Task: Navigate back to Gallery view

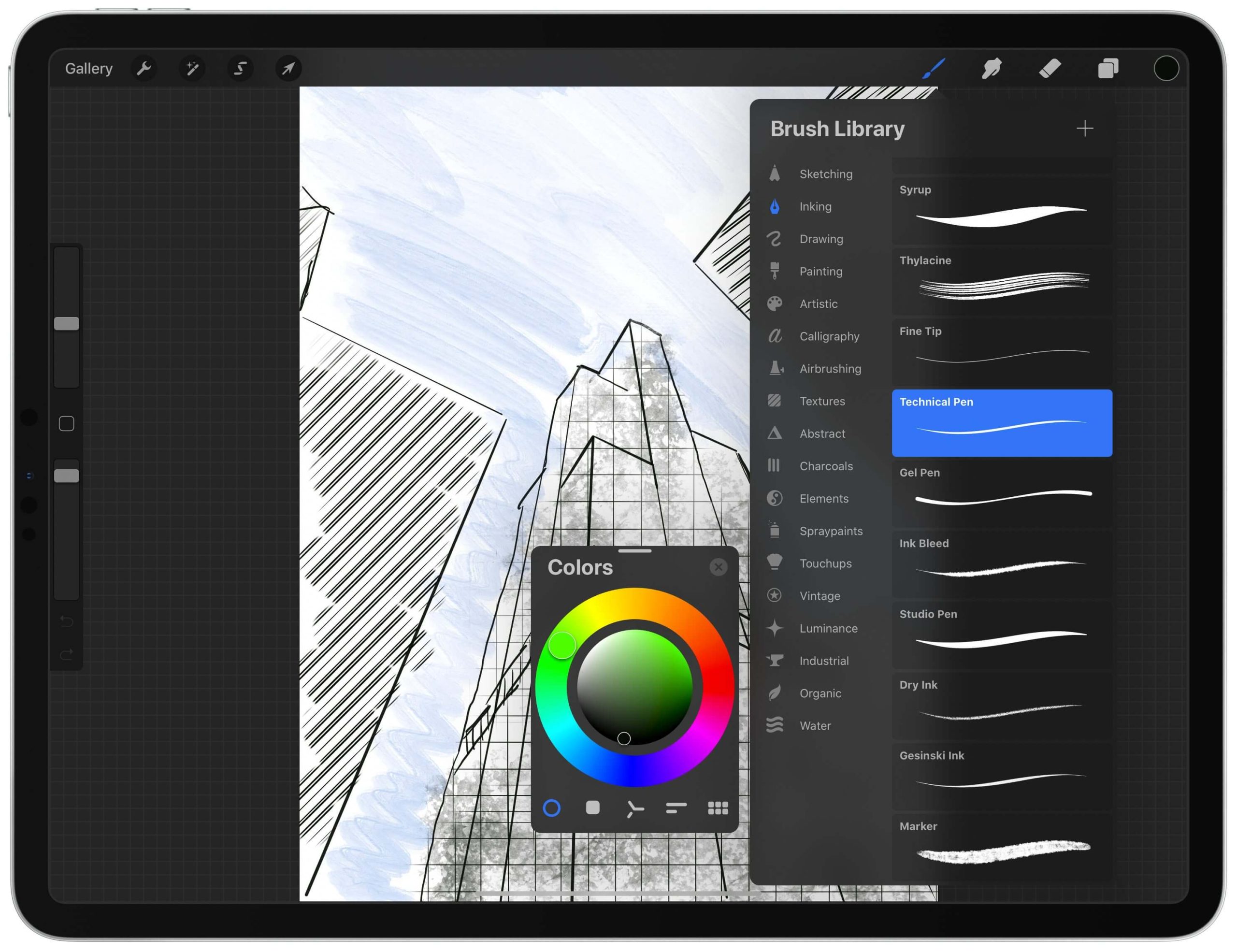Action: coord(89,67)
